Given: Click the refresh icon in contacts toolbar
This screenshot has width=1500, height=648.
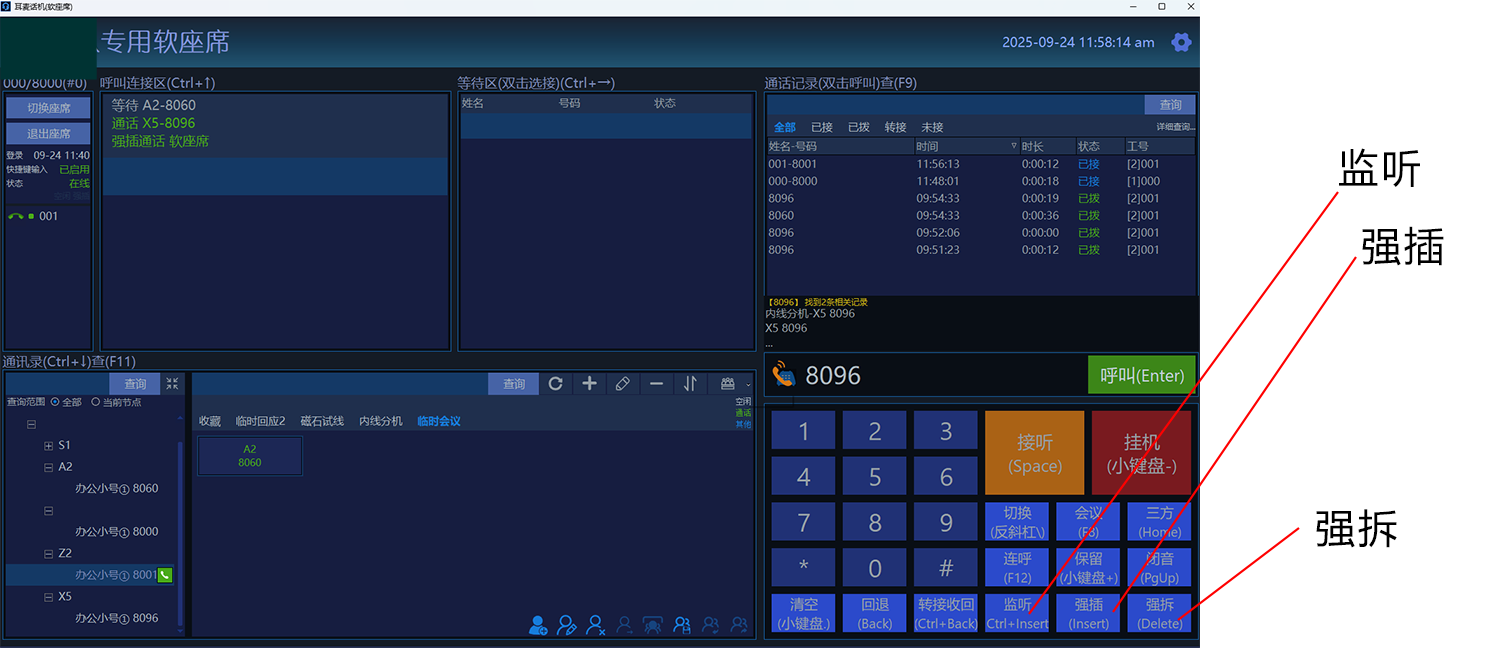Looking at the screenshot, I should 555,384.
